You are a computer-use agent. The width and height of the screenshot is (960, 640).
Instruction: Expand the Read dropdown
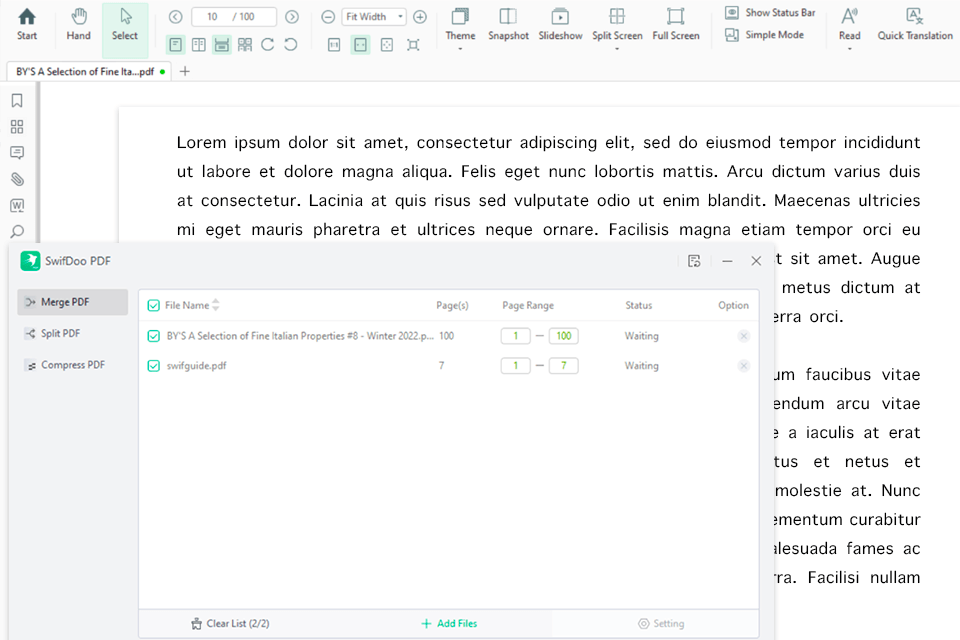(849, 48)
